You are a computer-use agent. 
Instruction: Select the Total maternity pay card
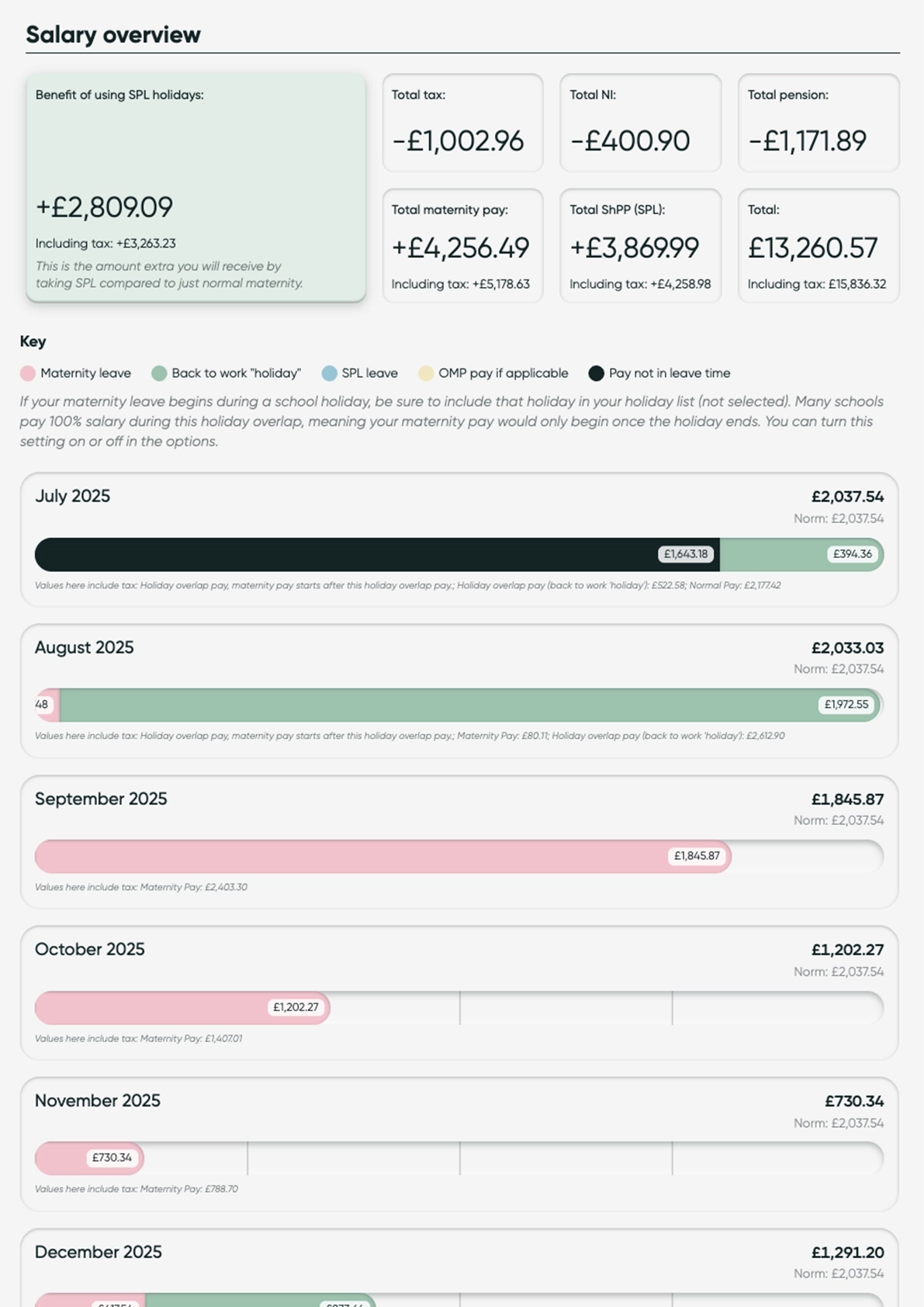coord(462,245)
